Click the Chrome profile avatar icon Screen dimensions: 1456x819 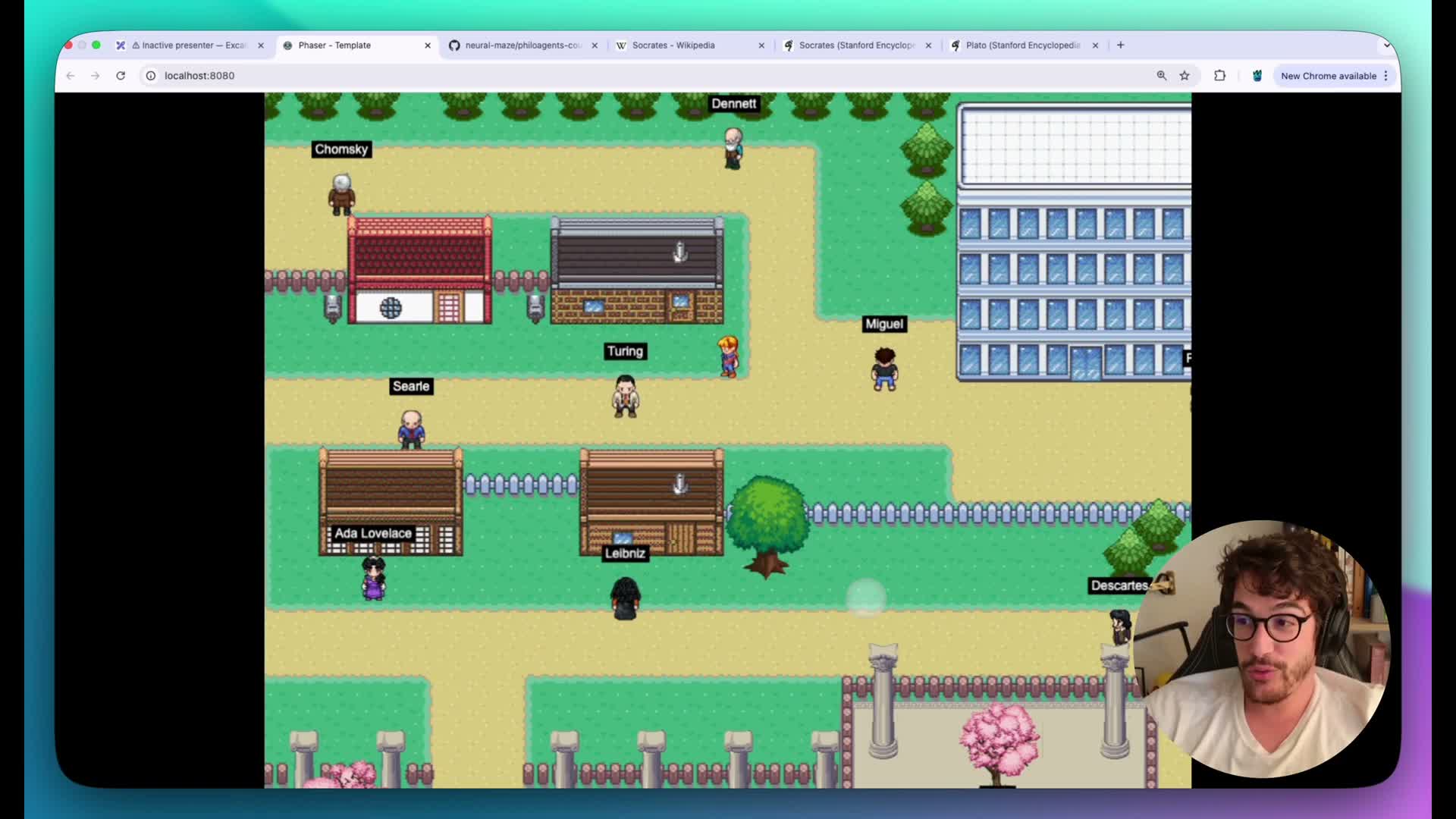1257,76
